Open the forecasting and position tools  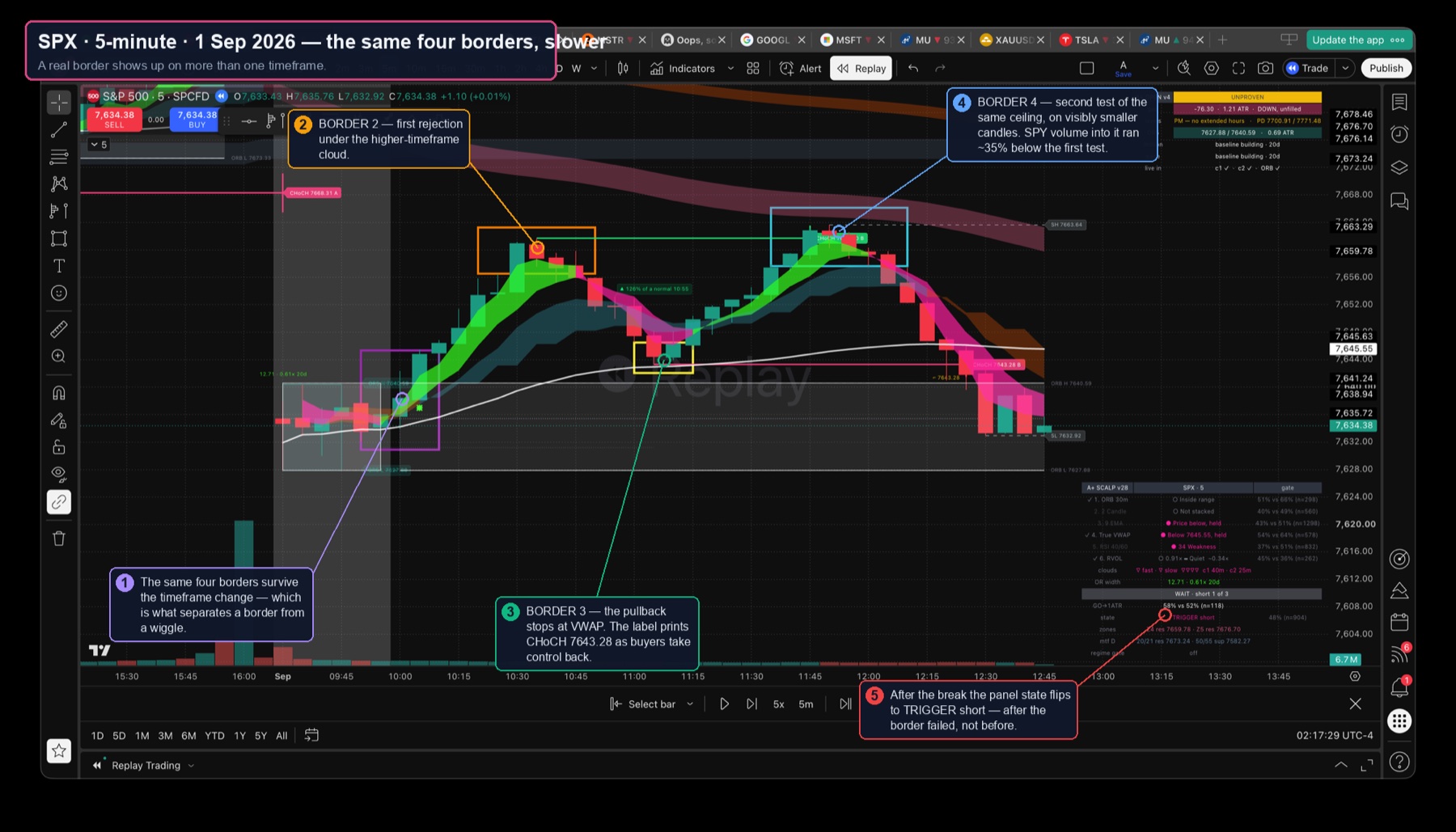pyautogui.click(x=59, y=211)
